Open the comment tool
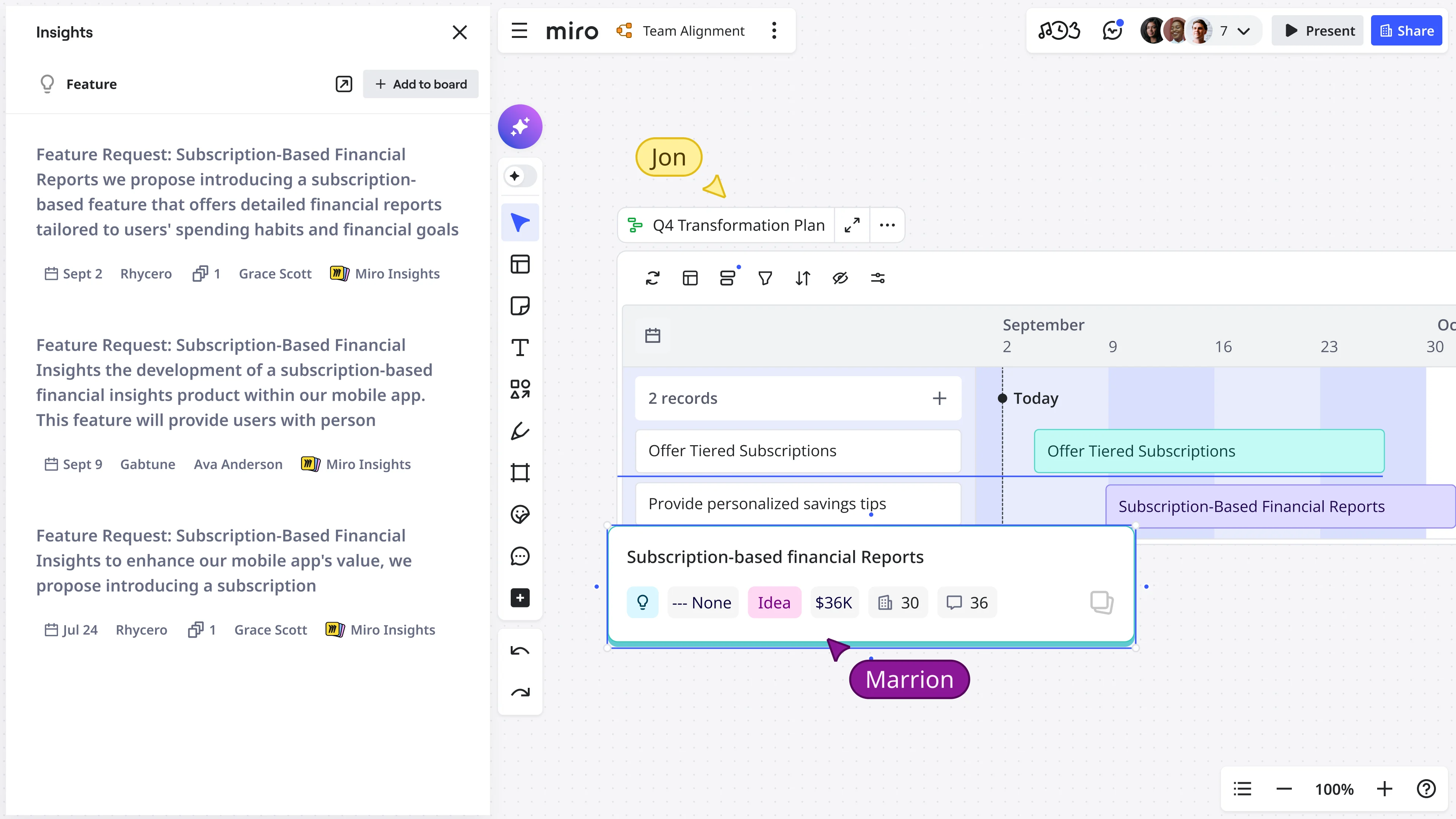 click(x=519, y=556)
